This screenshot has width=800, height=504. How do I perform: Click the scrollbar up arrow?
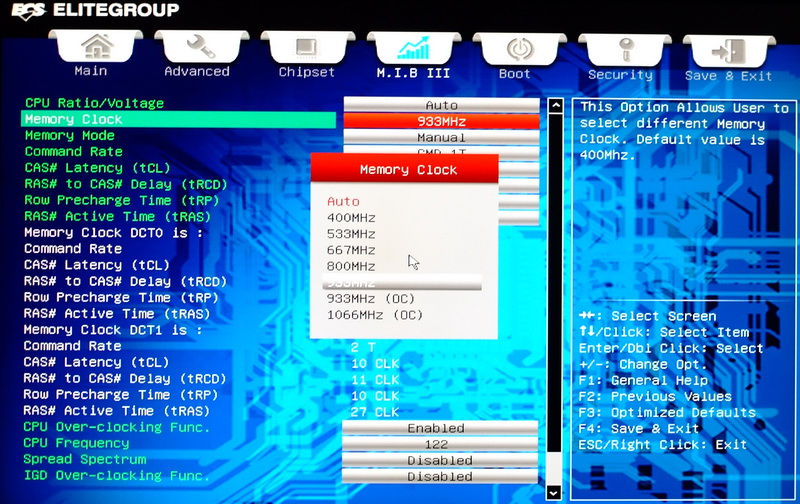555,106
